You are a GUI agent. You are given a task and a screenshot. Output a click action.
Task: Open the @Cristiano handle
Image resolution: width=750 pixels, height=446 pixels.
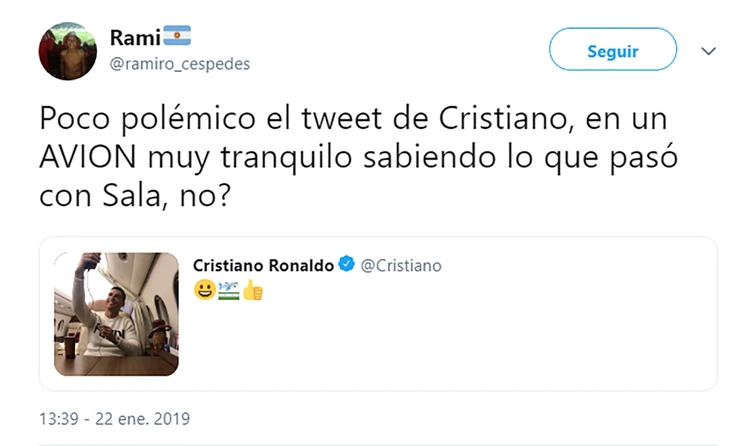click(400, 265)
